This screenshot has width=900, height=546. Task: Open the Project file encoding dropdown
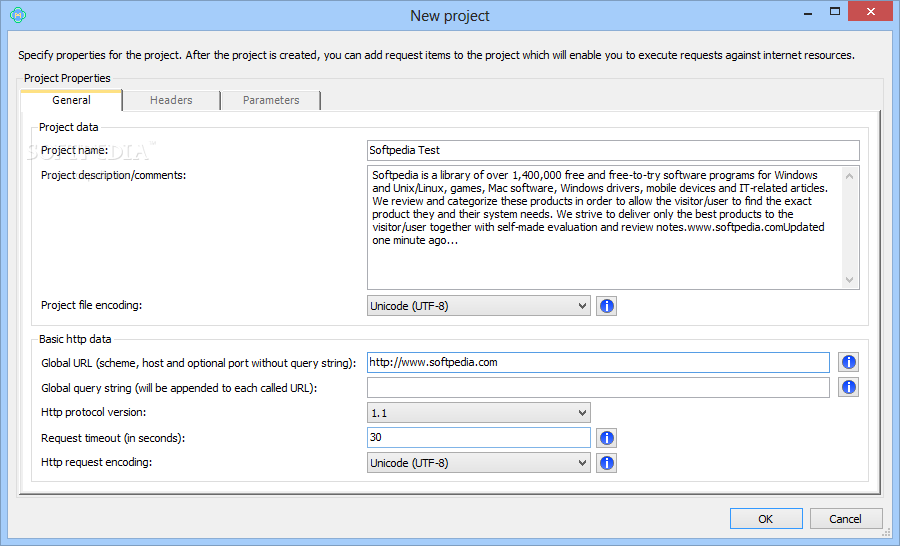[x=479, y=306]
